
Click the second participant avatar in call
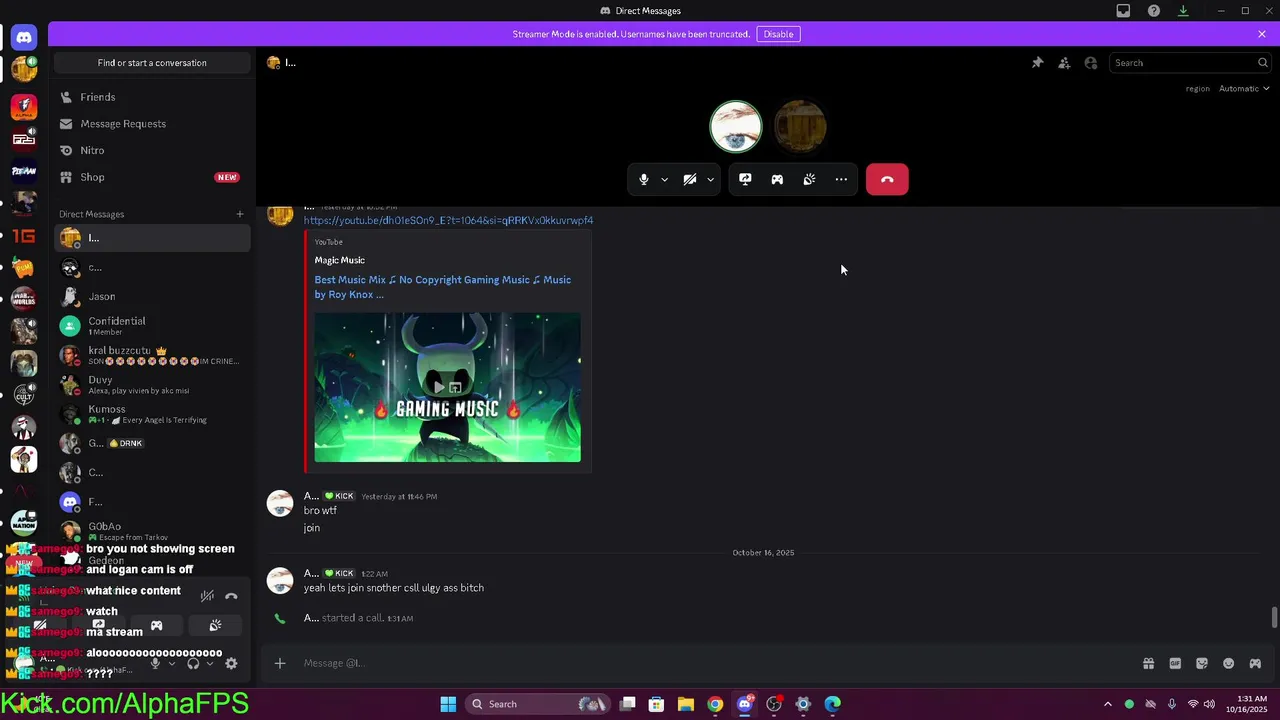(800, 126)
